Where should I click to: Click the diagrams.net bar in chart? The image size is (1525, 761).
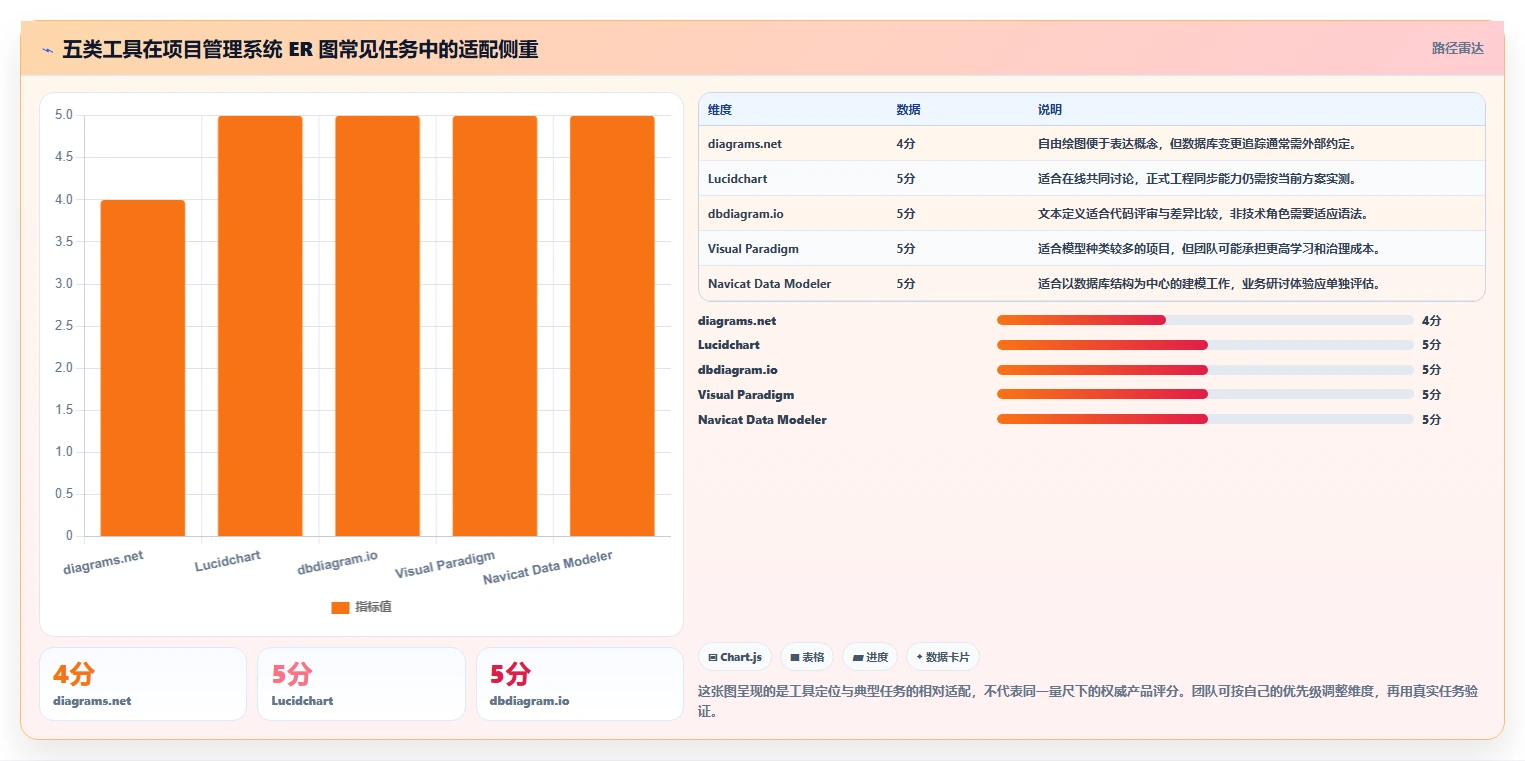click(x=143, y=368)
